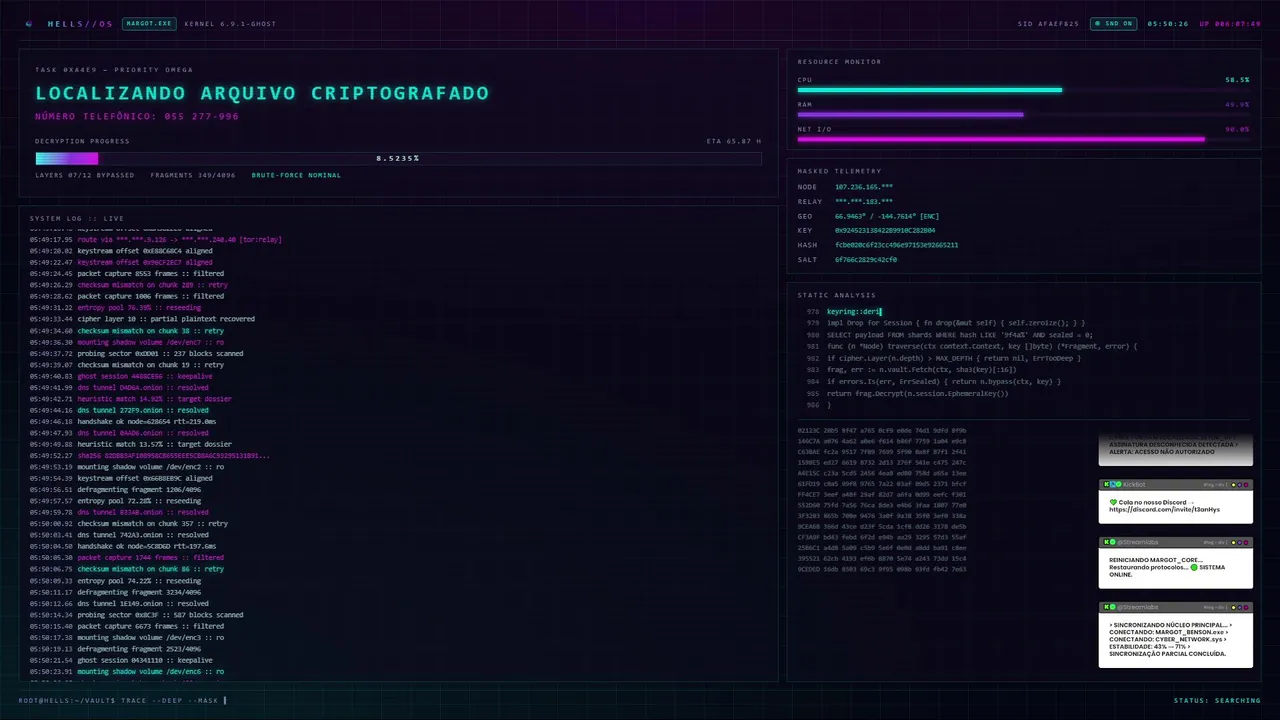This screenshot has height=720, width=1280.
Task: Click the KEY value 0x92452313842B9910C282B04
Action: tap(885, 230)
